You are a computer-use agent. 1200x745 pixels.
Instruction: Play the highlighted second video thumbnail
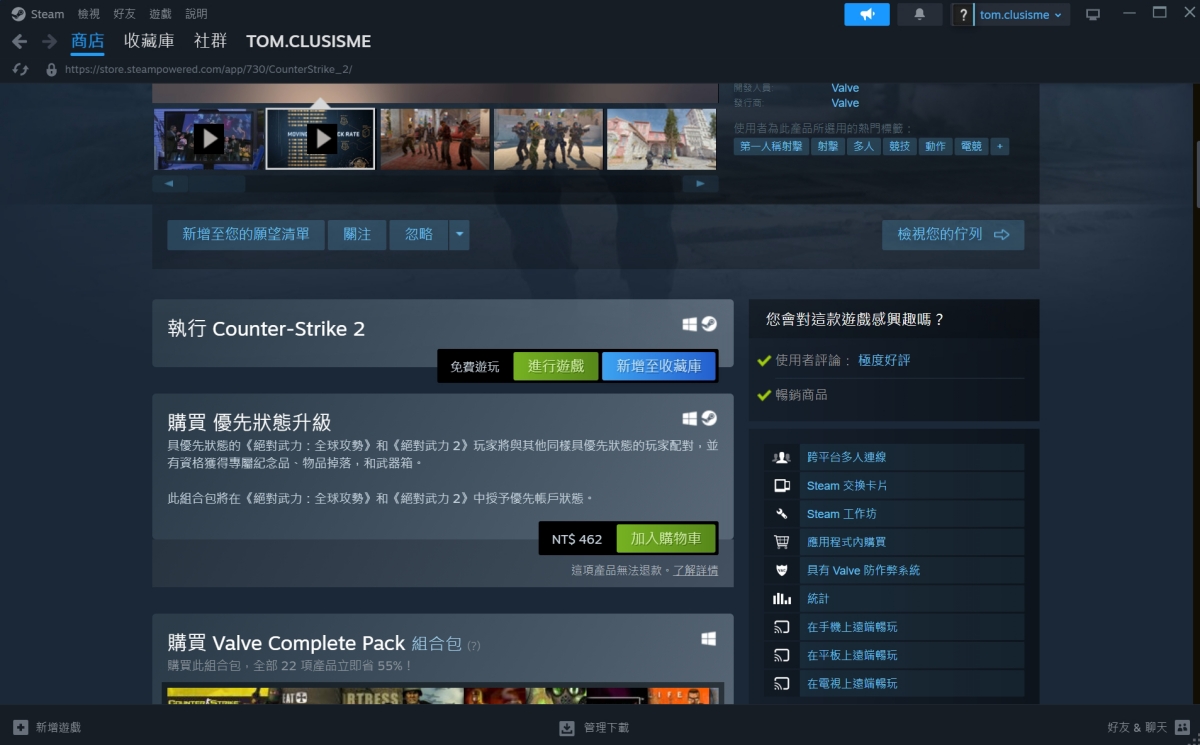pyautogui.click(x=320, y=139)
